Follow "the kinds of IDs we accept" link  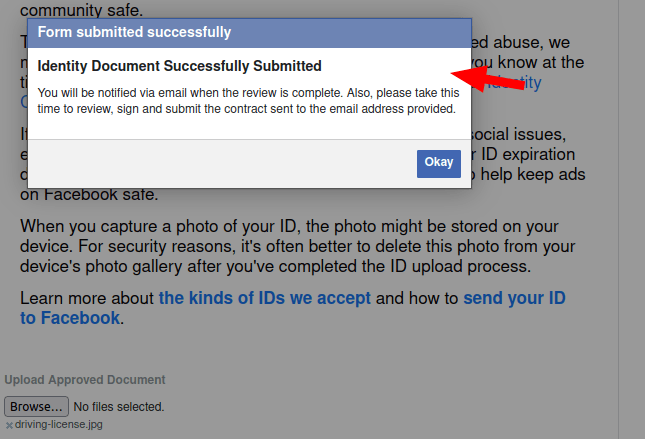(x=265, y=298)
